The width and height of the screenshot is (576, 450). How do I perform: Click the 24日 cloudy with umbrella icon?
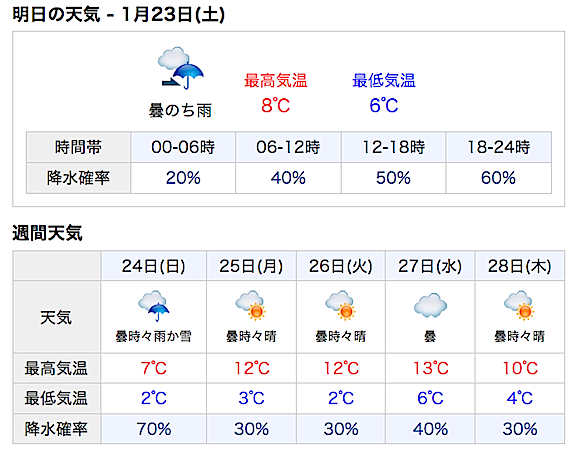pyautogui.click(x=154, y=306)
